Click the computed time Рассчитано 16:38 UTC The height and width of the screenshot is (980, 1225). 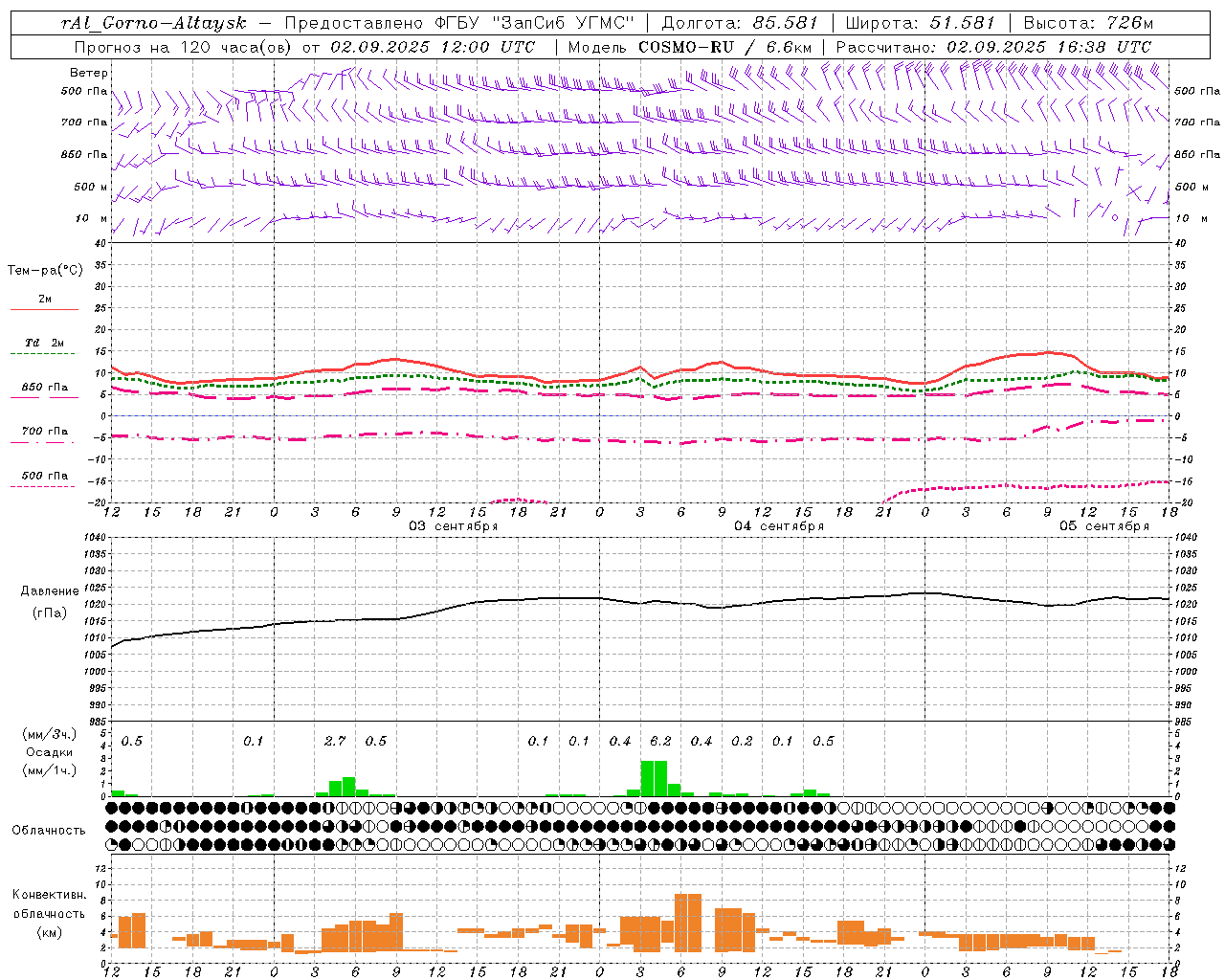tap(993, 46)
